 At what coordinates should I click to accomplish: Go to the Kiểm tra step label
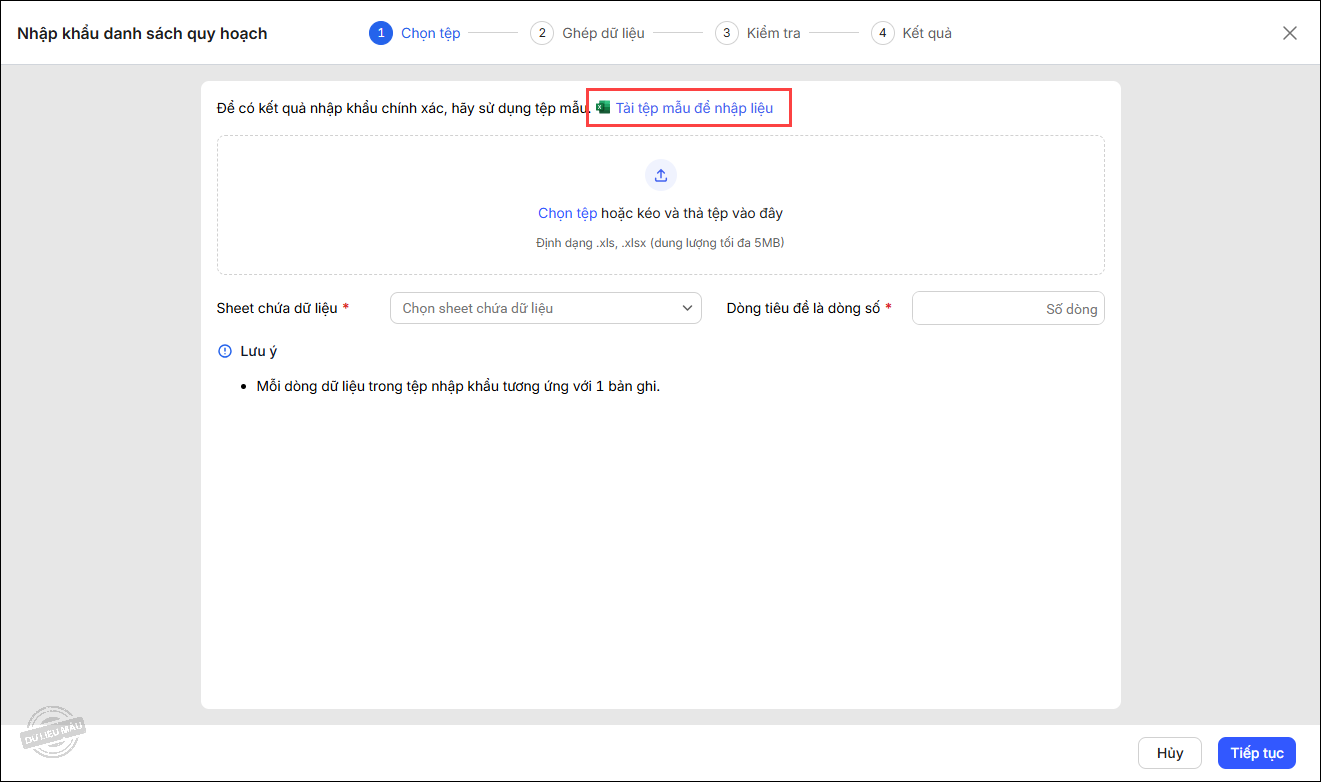click(x=773, y=33)
